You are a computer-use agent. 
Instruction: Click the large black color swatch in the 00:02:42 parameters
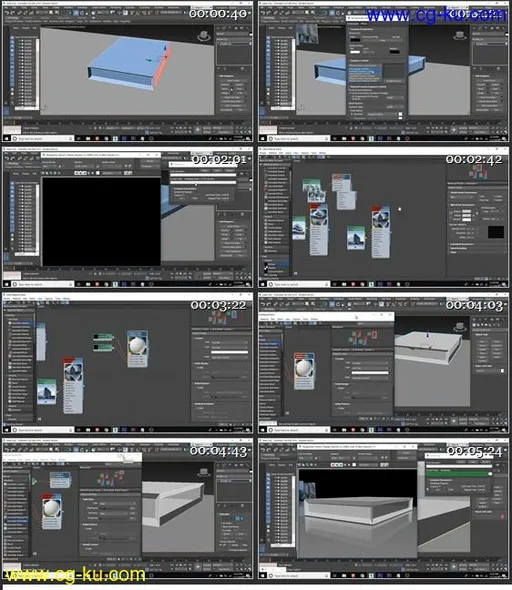point(495,232)
